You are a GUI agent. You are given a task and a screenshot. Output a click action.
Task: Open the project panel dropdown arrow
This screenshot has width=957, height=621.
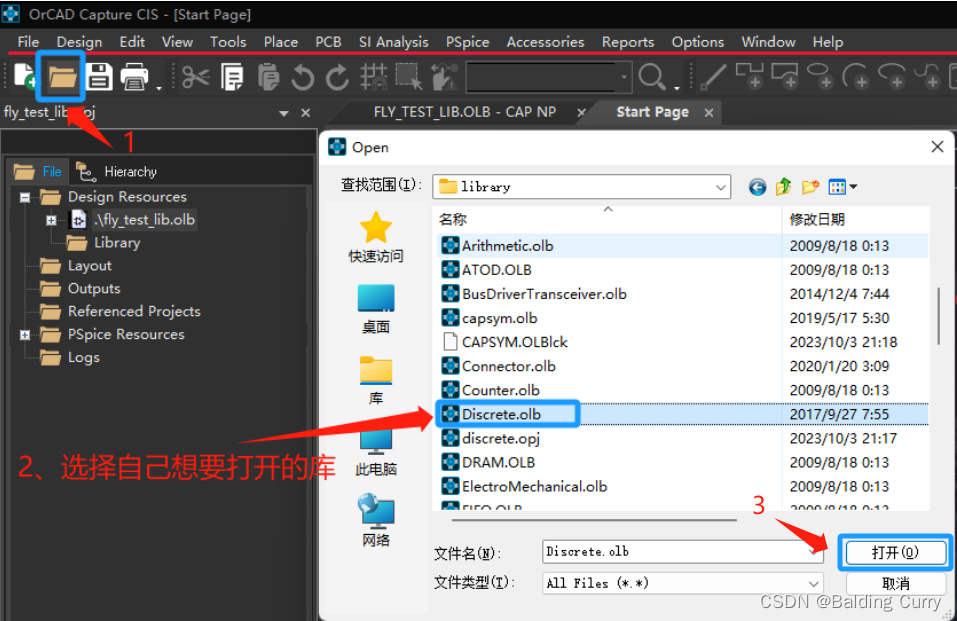283,113
